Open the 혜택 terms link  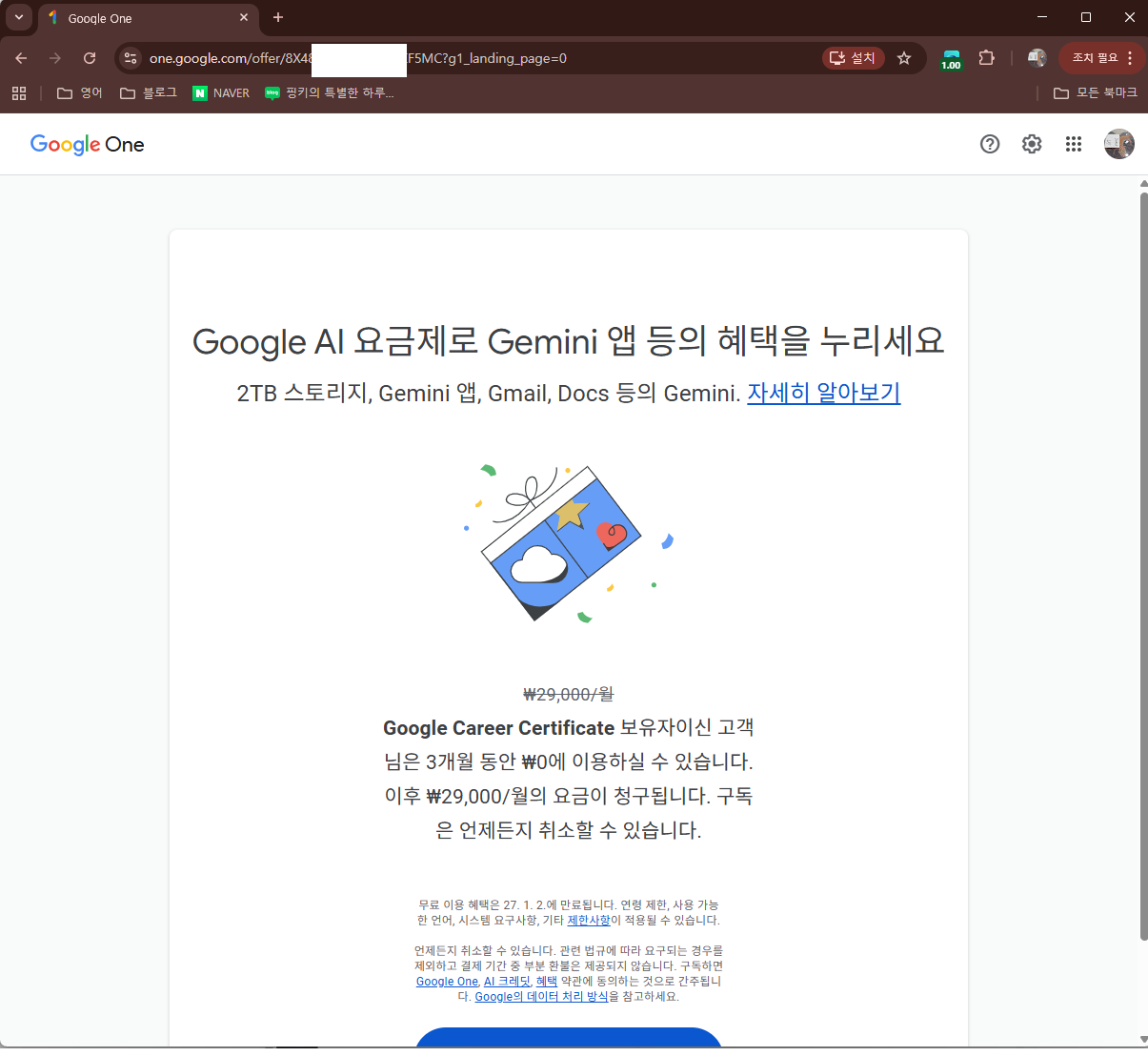click(x=547, y=982)
